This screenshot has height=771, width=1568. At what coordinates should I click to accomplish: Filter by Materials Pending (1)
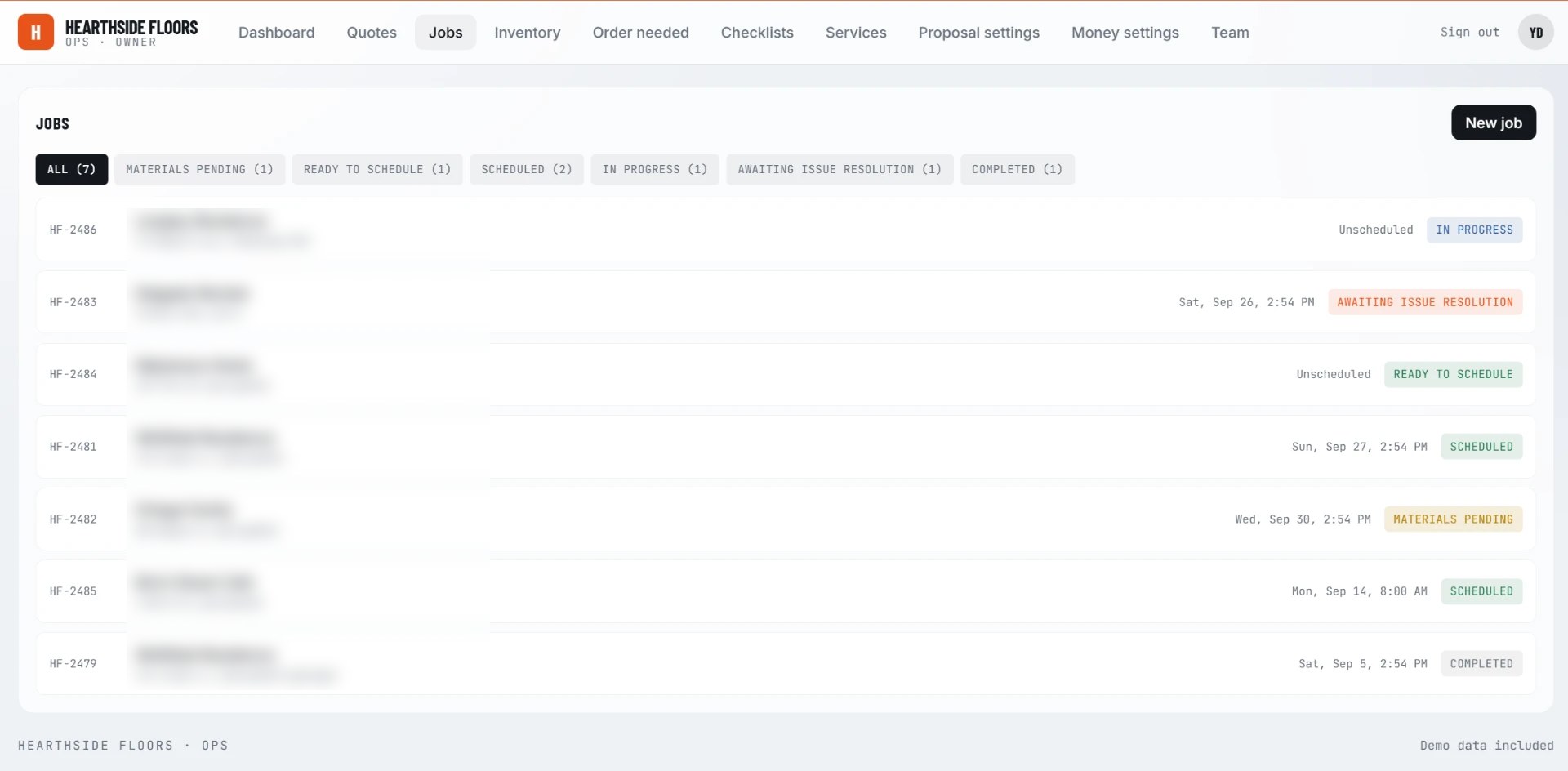pyautogui.click(x=199, y=169)
